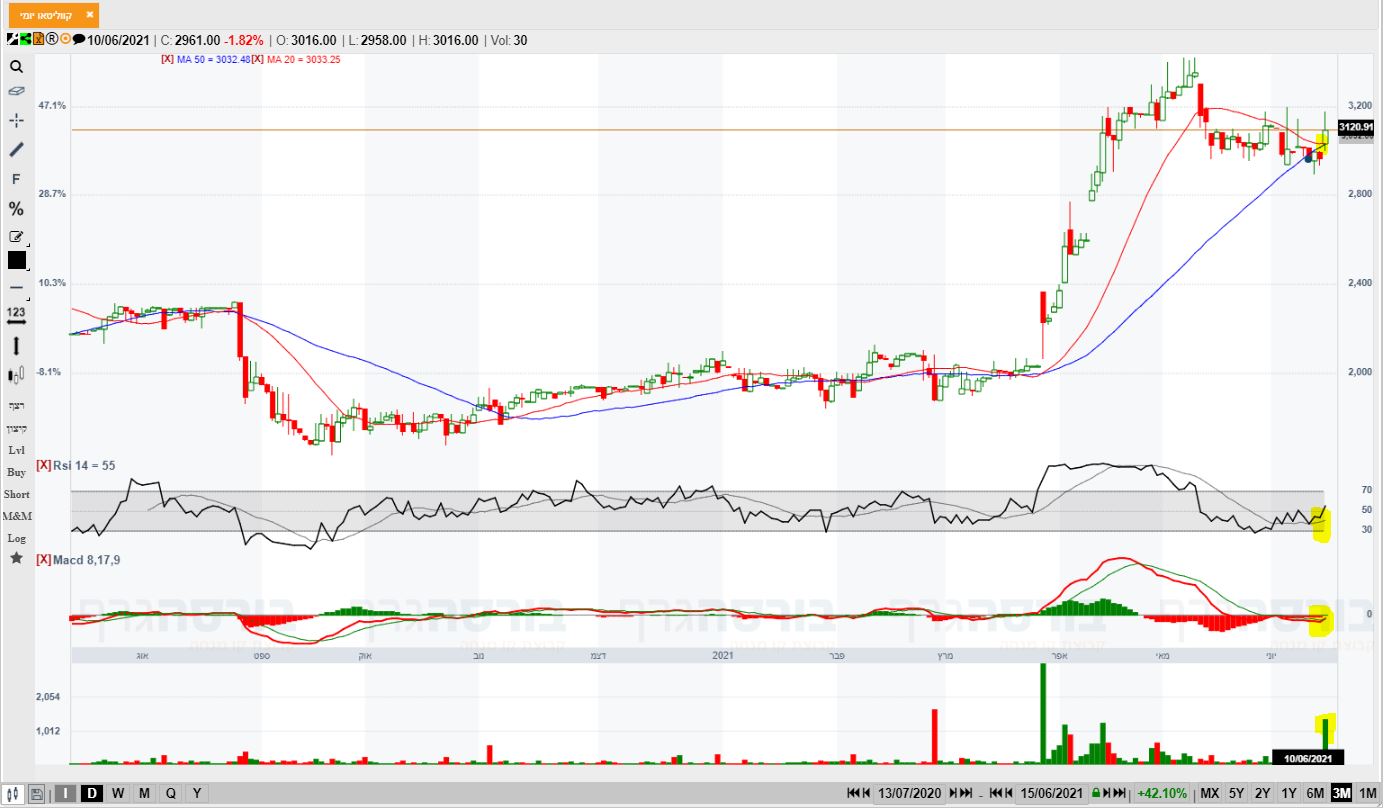Open the Fibonacci F tool
Screen dimensions: 1387x809
click(16, 179)
